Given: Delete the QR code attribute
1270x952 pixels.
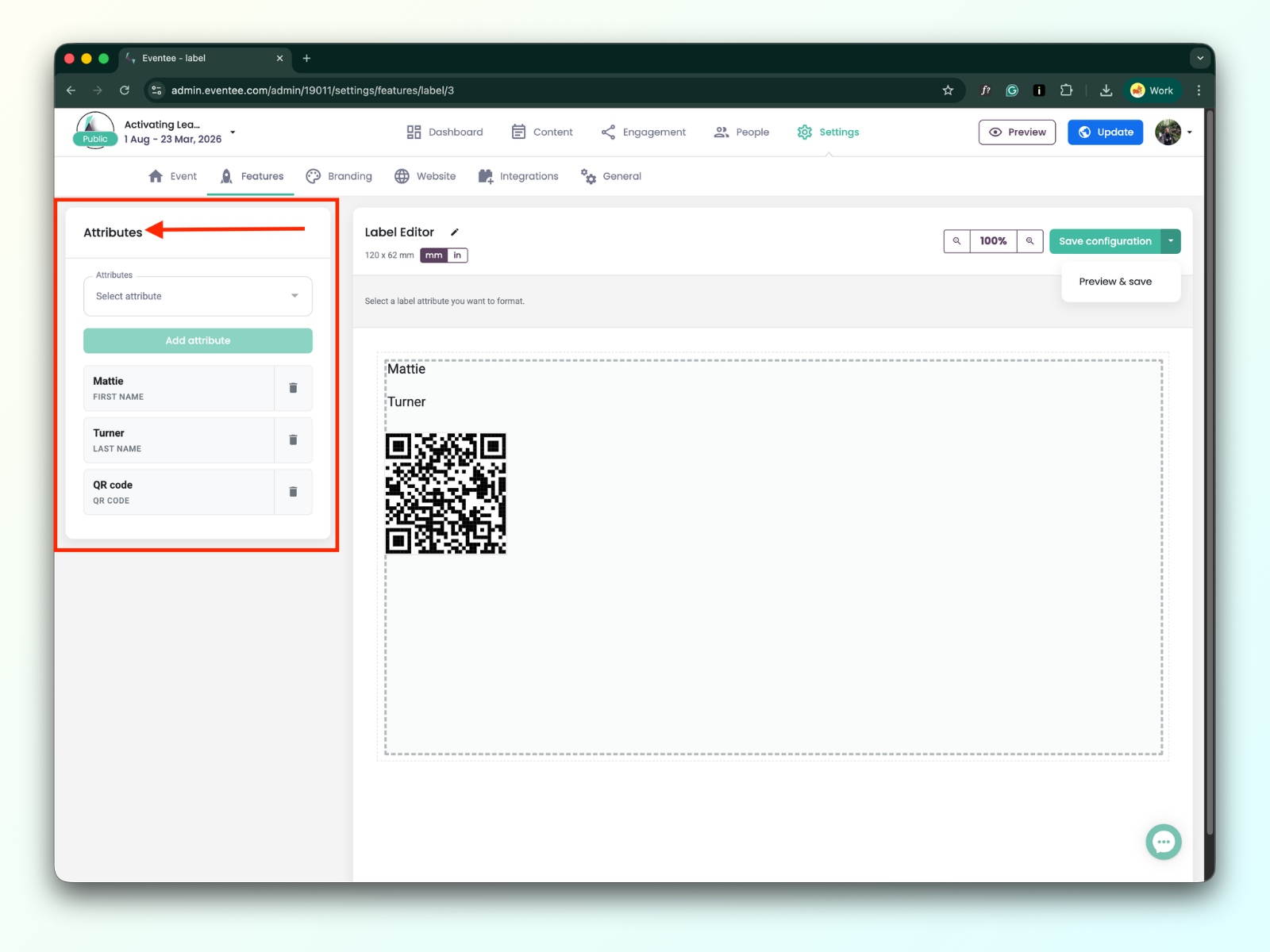Looking at the screenshot, I should [293, 492].
